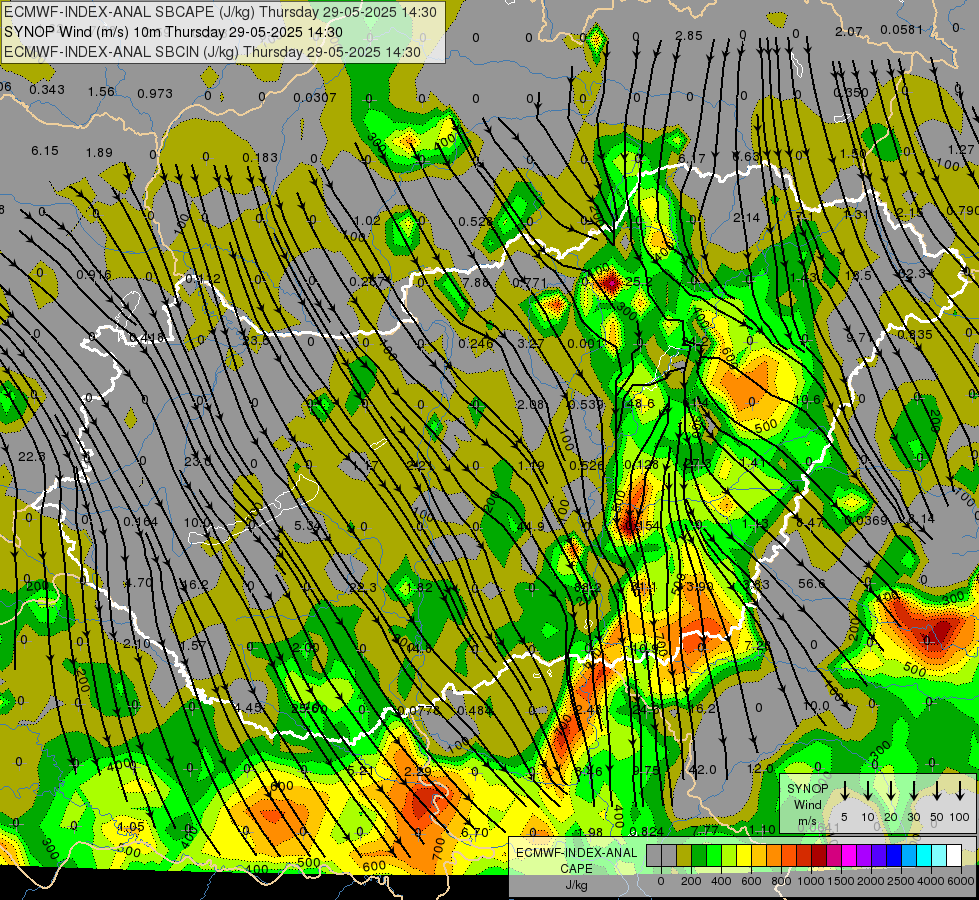Screen dimensions: 979x900
Task: Click the station value '0.343'
Action: click(x=47, y=89)
